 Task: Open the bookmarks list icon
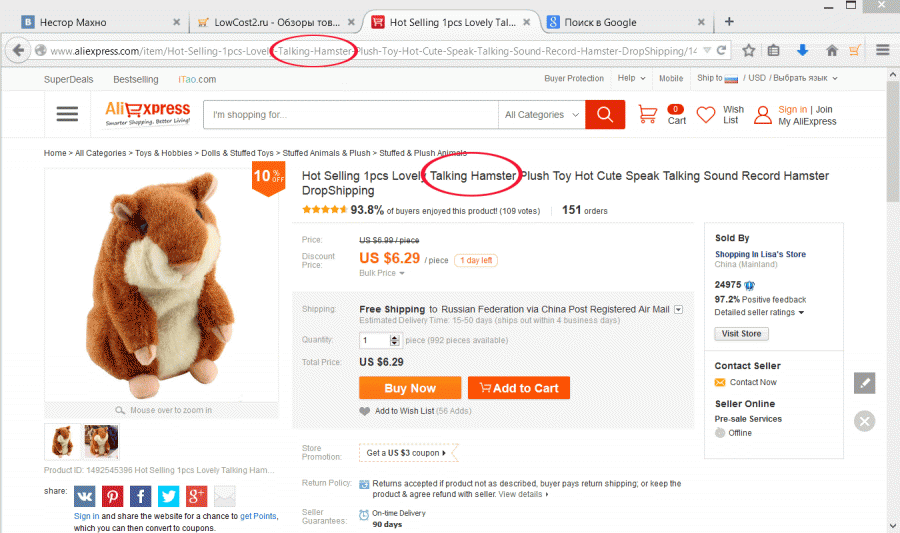point(774,50)
